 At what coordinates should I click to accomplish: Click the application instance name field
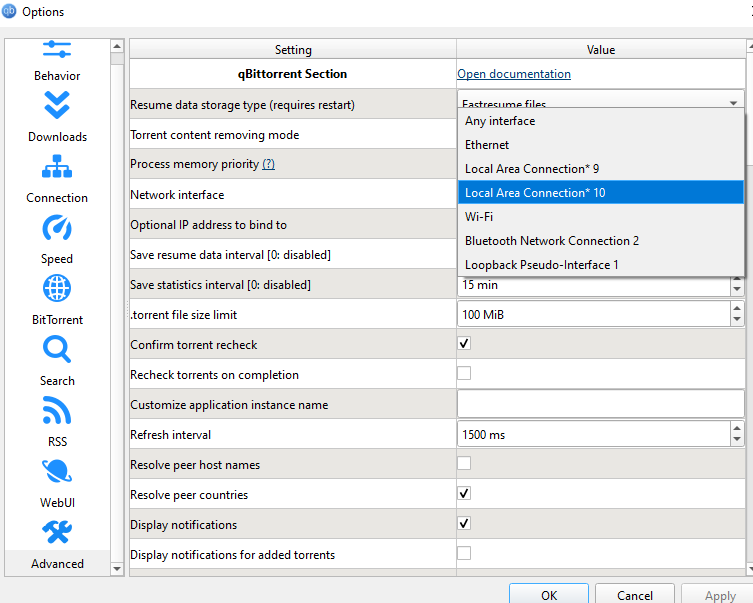point(601,404)
